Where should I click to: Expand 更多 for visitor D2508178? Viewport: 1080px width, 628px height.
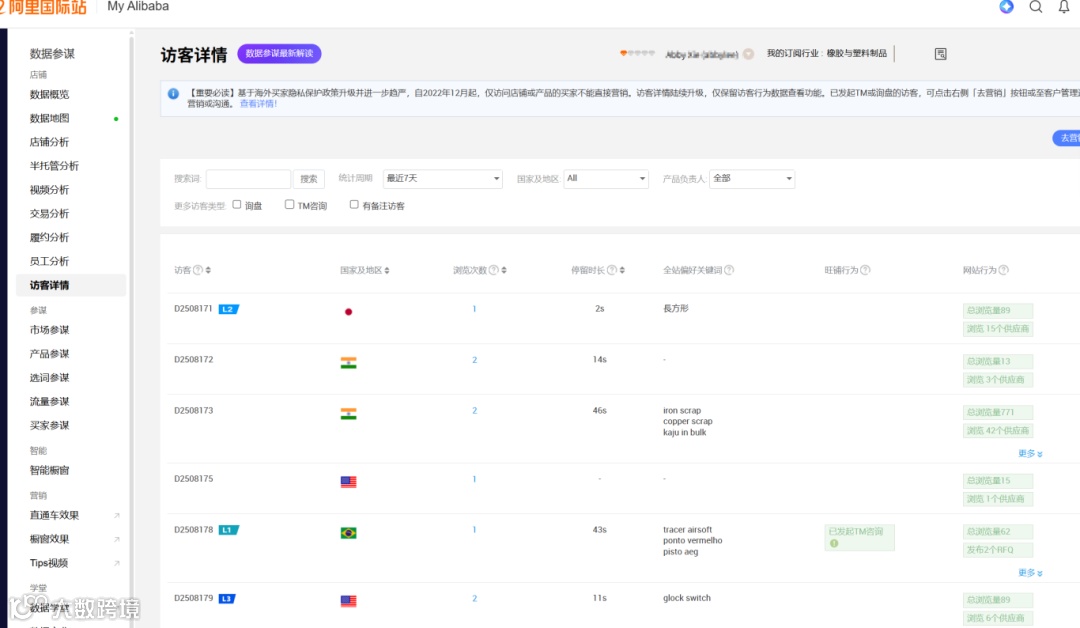[1030, 573]
